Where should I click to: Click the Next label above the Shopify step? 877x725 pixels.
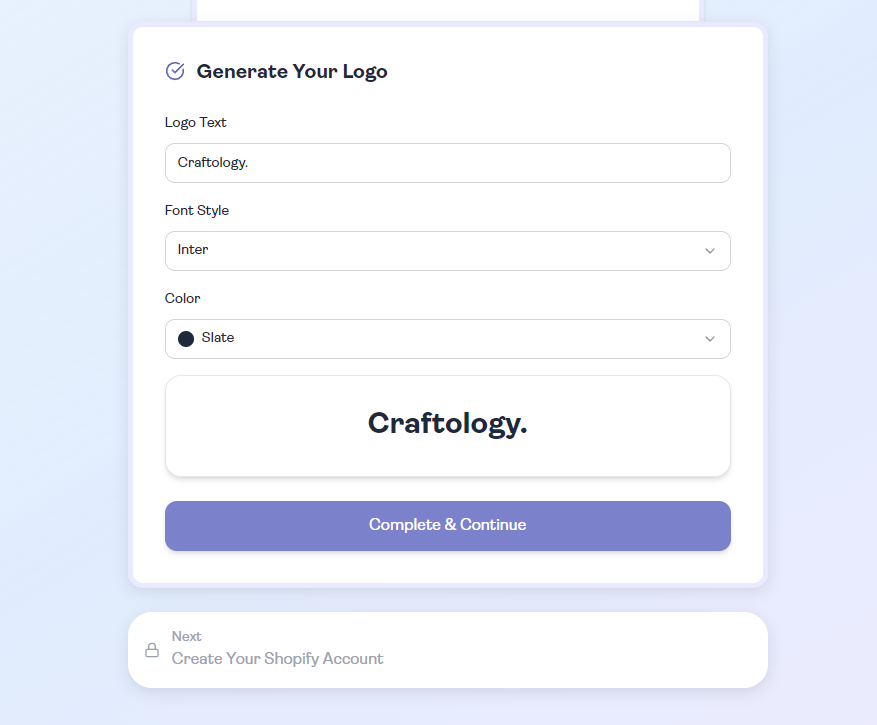click(x=186, y=635)
